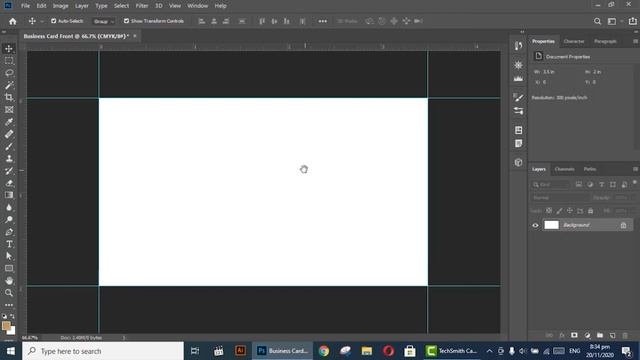Select the Magic Wand tool
640x360 pixels.
pyautogui.click(x=9, y=85)
